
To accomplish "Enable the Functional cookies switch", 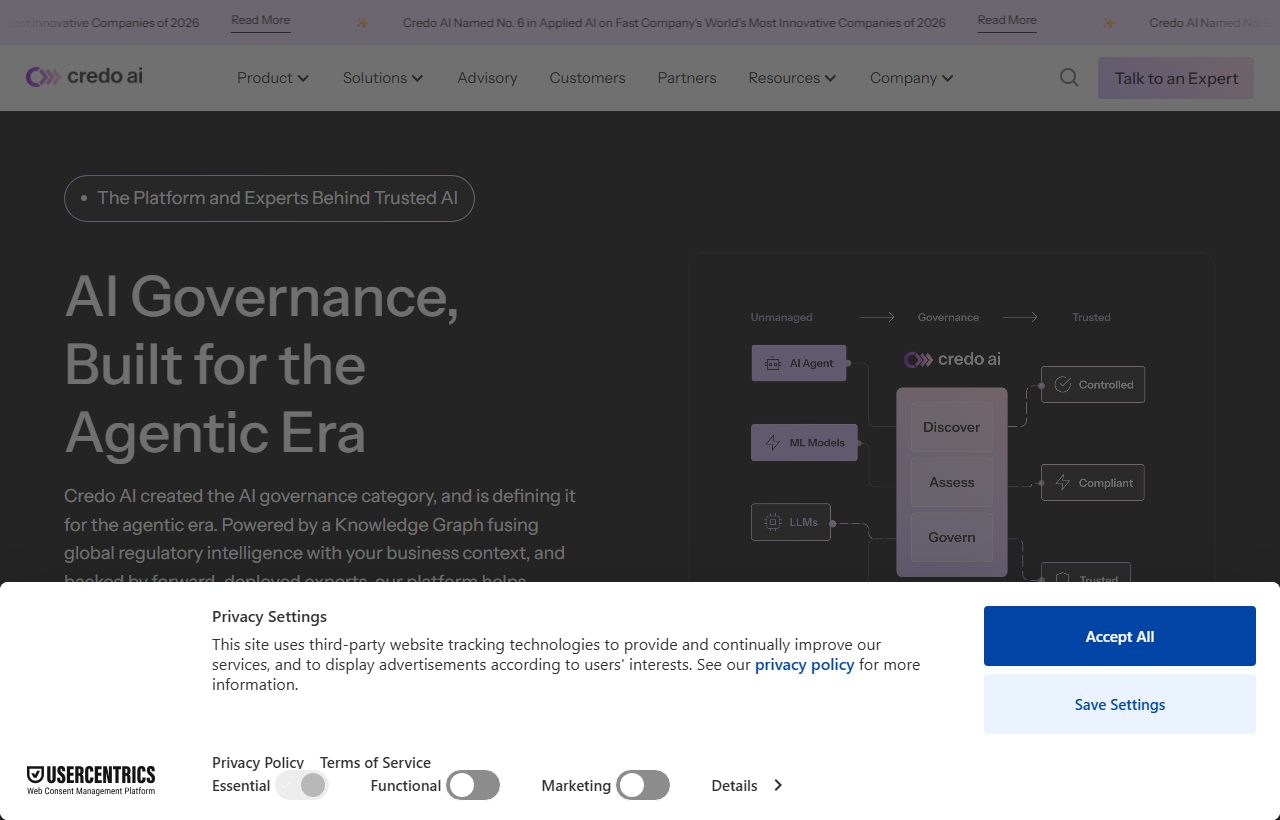I will click(x=473, y=785).
